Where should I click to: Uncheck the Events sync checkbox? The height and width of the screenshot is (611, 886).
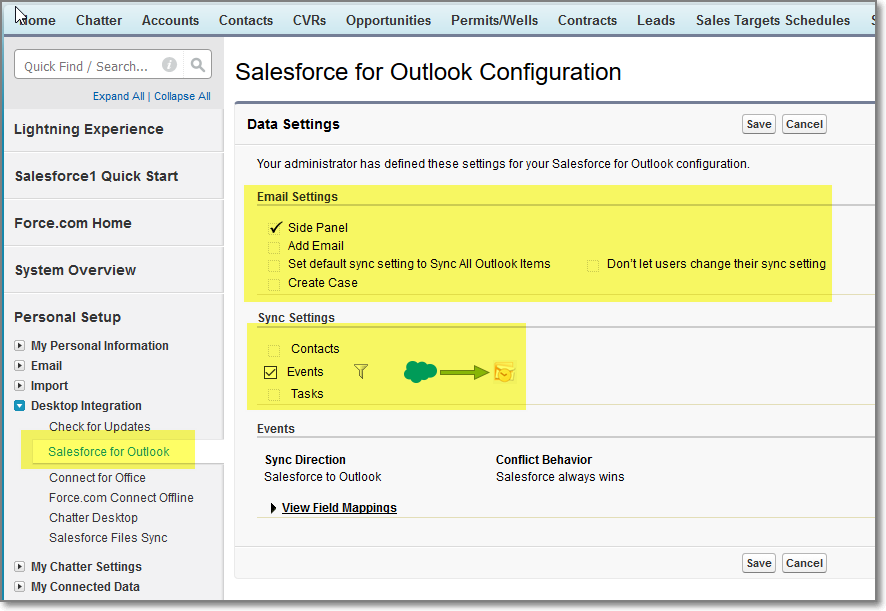271,372
